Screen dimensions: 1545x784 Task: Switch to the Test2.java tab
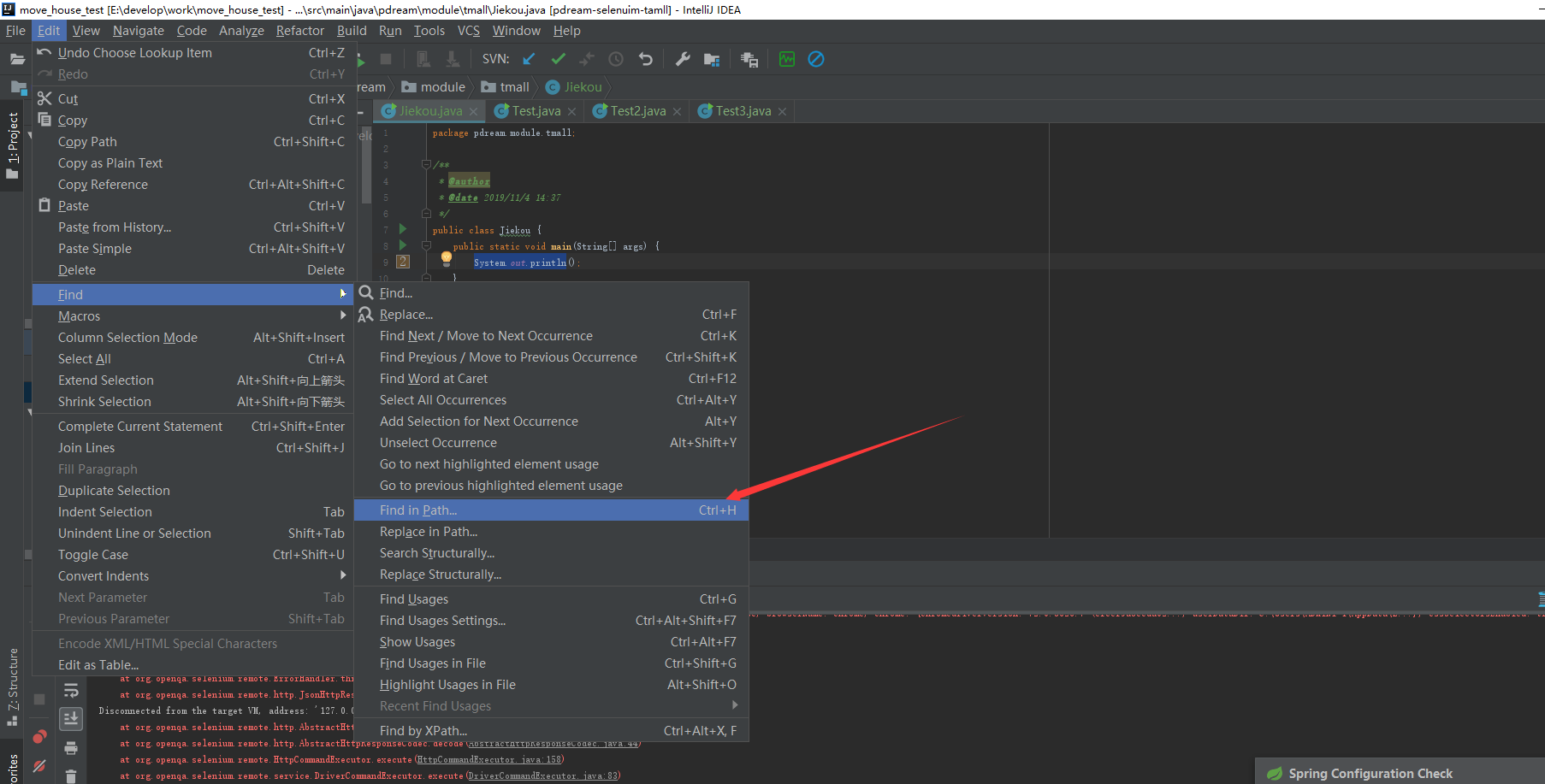638,111
